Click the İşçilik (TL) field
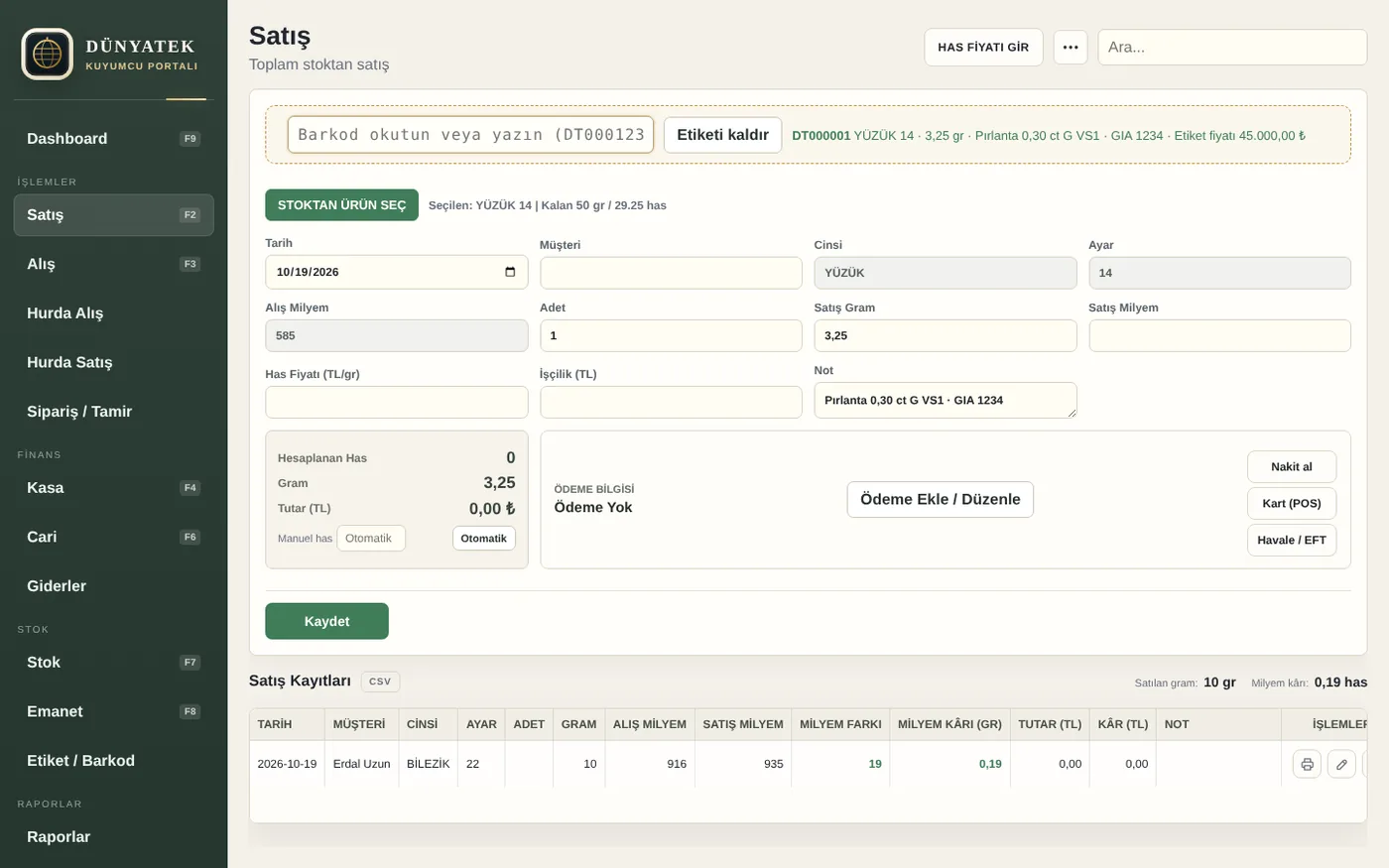This screenshot has height=868, width=1389. (x=671, y=402)
